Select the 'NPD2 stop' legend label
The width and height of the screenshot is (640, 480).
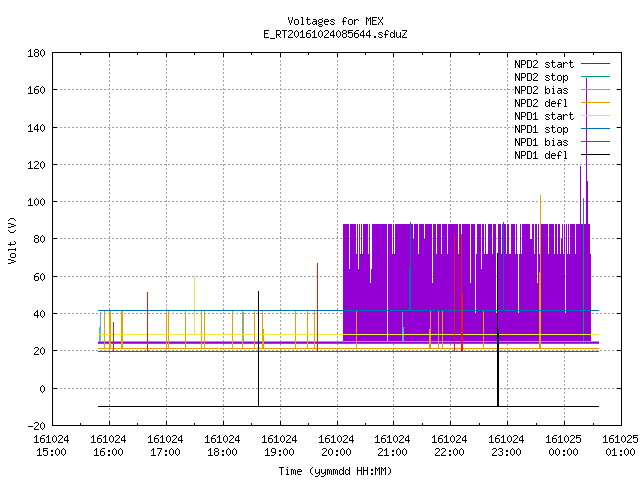point(541,77)
